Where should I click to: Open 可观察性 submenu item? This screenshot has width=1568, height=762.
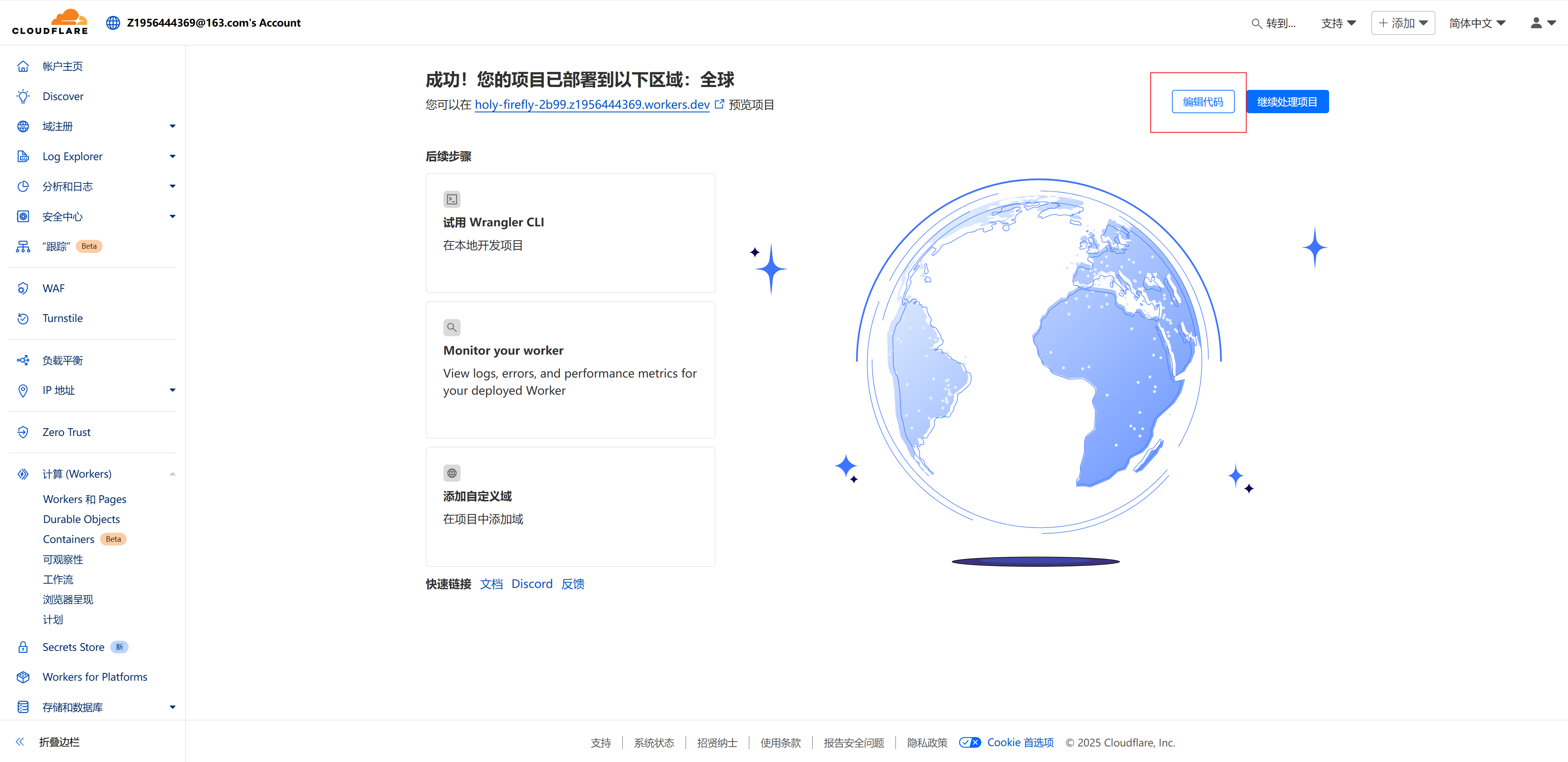(63, 559)
